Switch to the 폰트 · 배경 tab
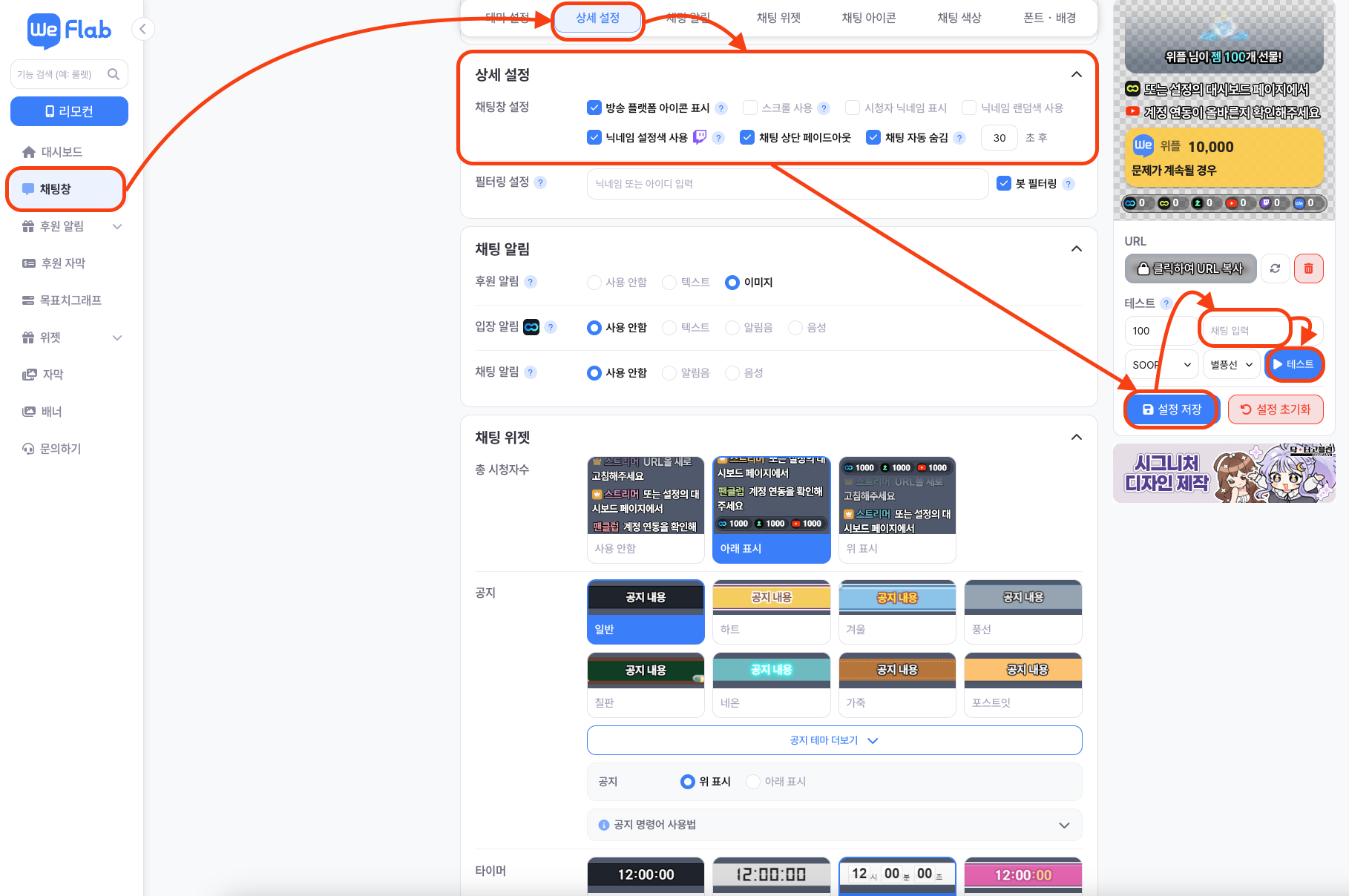Viewport: 1349px width, 896px height. point(1050,18)
